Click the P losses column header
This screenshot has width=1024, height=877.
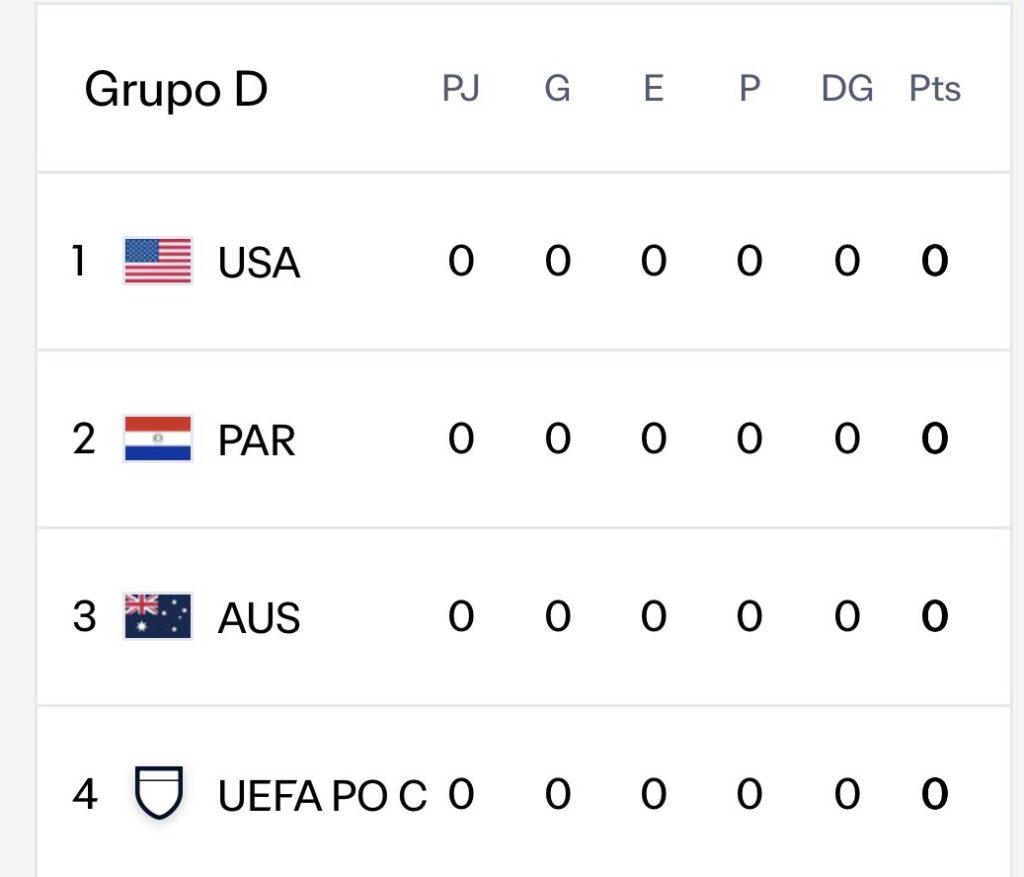click(x=749, y=89)
